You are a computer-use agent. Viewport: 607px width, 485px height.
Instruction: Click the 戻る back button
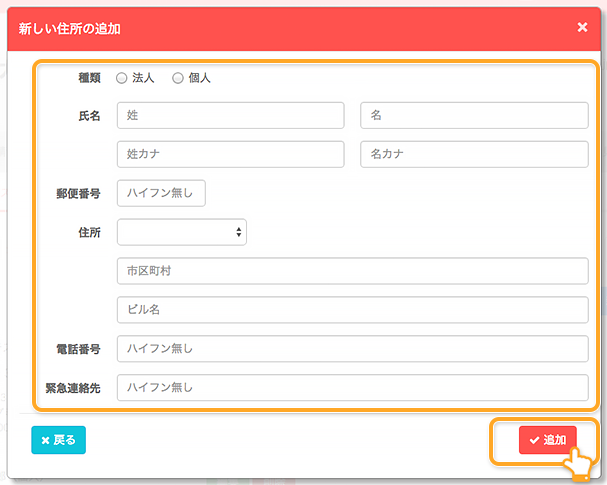(58, 440)
